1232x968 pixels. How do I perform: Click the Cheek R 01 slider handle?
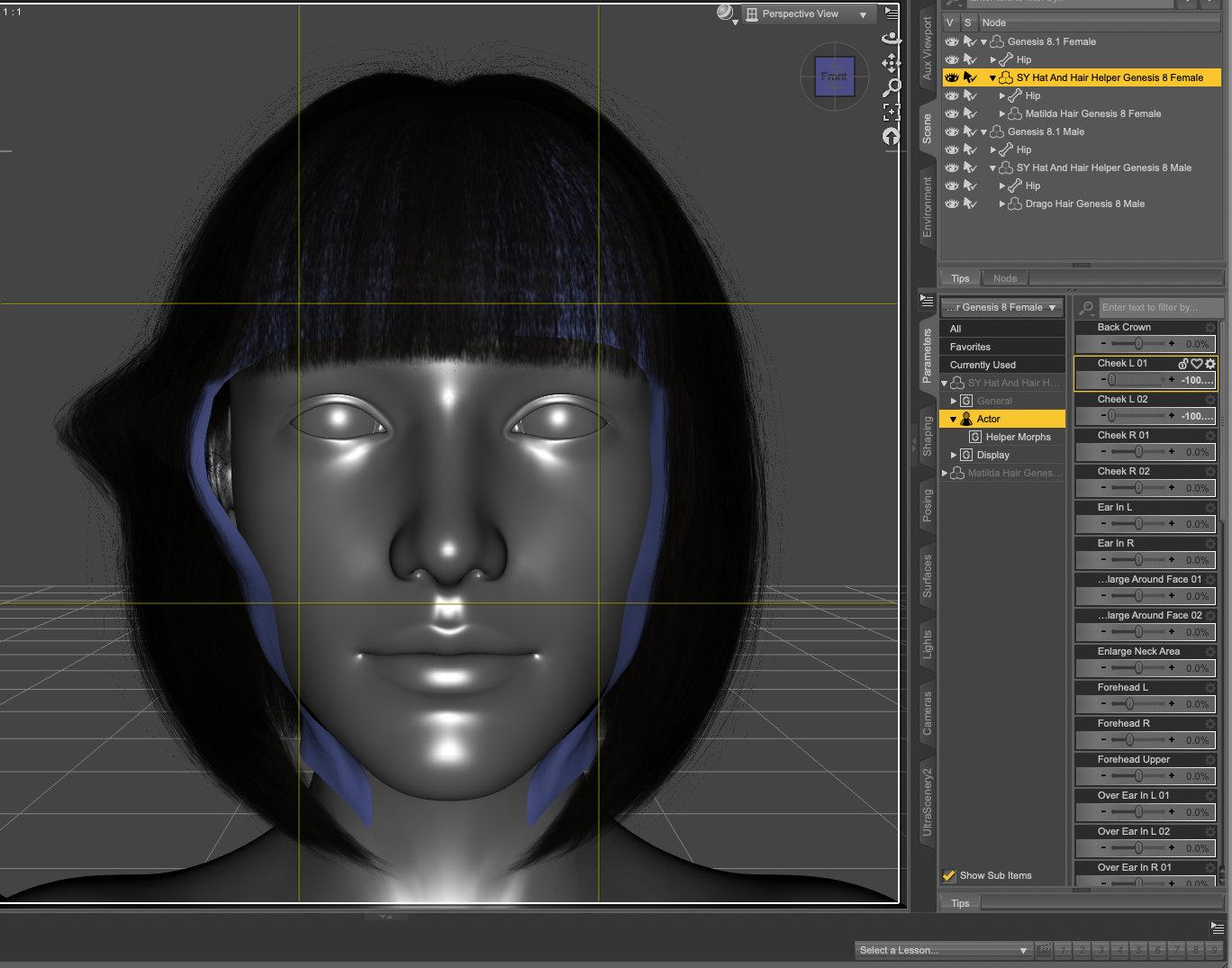click(1138, 452)
